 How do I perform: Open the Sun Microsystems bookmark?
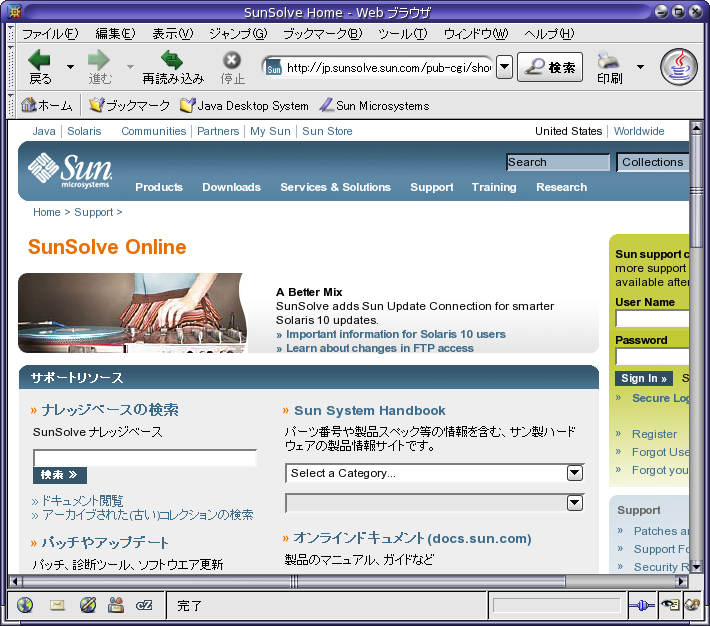tap(374, 106)
